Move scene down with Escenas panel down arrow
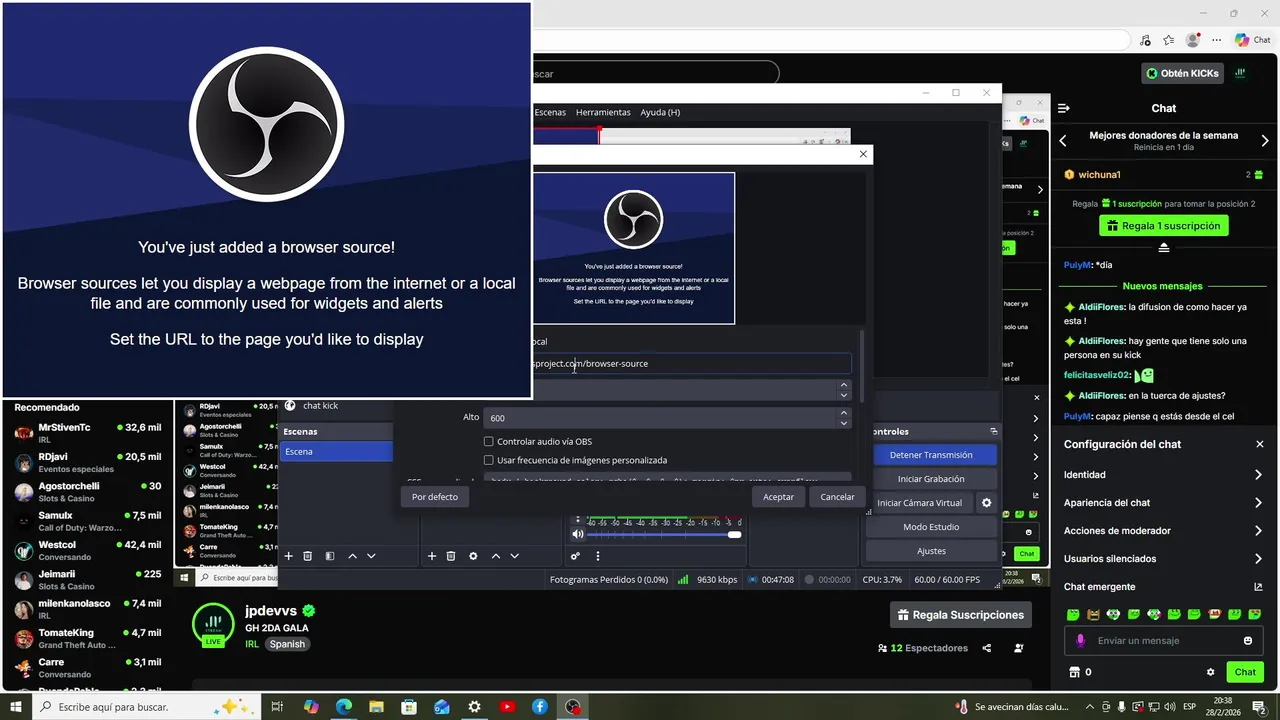 371,556
